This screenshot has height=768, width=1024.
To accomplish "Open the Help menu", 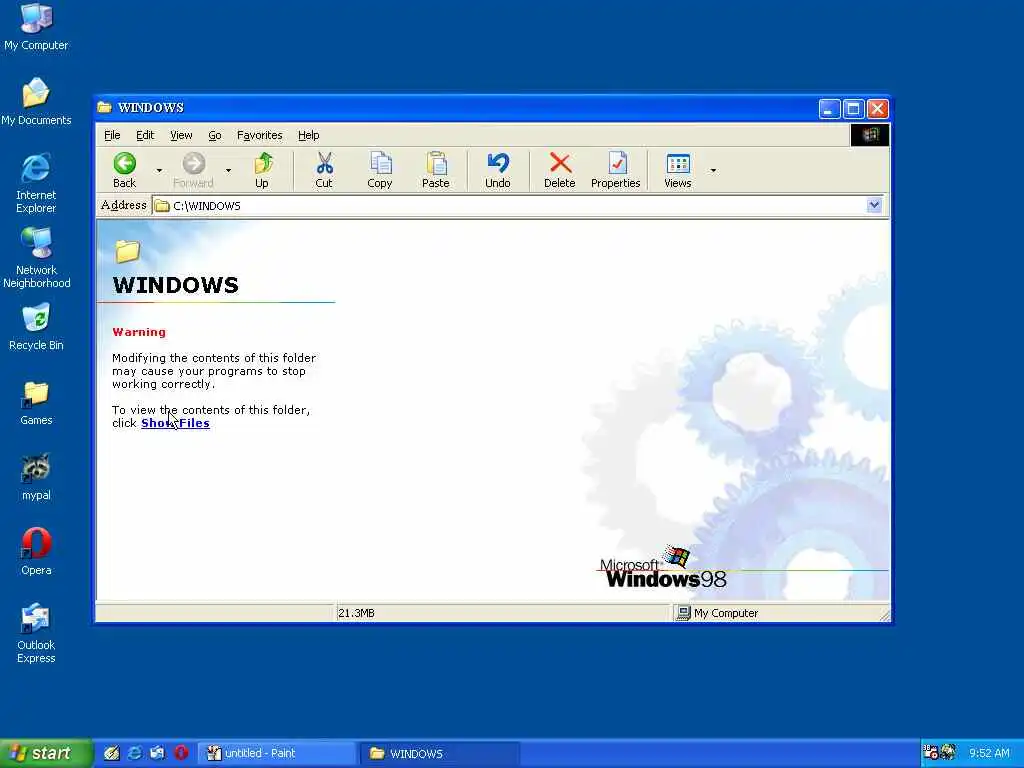I will click(x=308, y=135).
